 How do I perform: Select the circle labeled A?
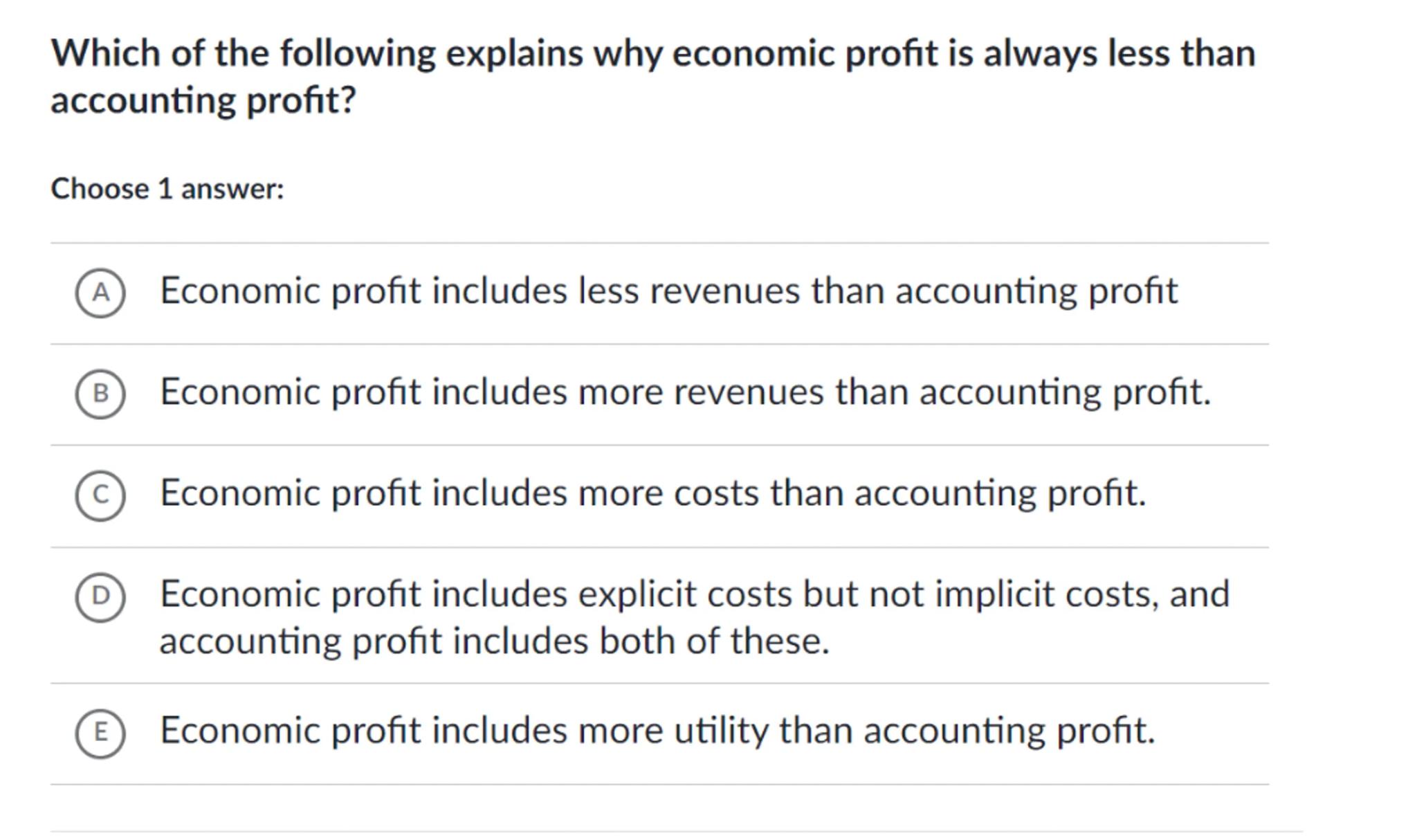click(x=100, y=293)
